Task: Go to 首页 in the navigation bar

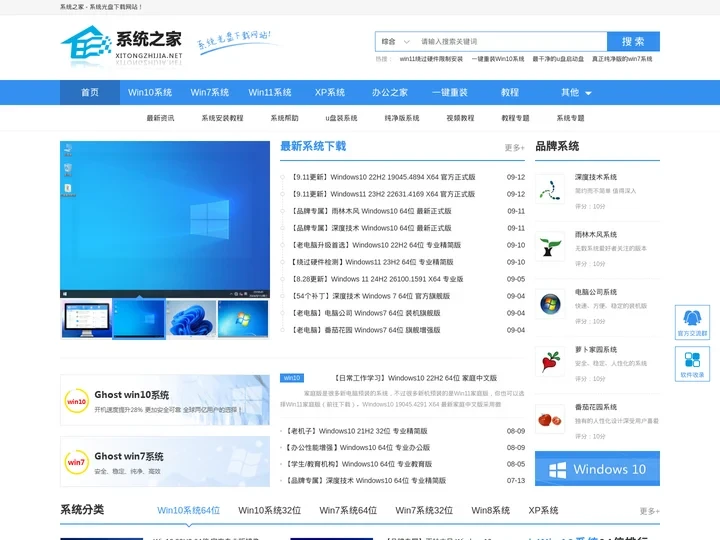Action: pyautogui.click(x=90, y=92)
